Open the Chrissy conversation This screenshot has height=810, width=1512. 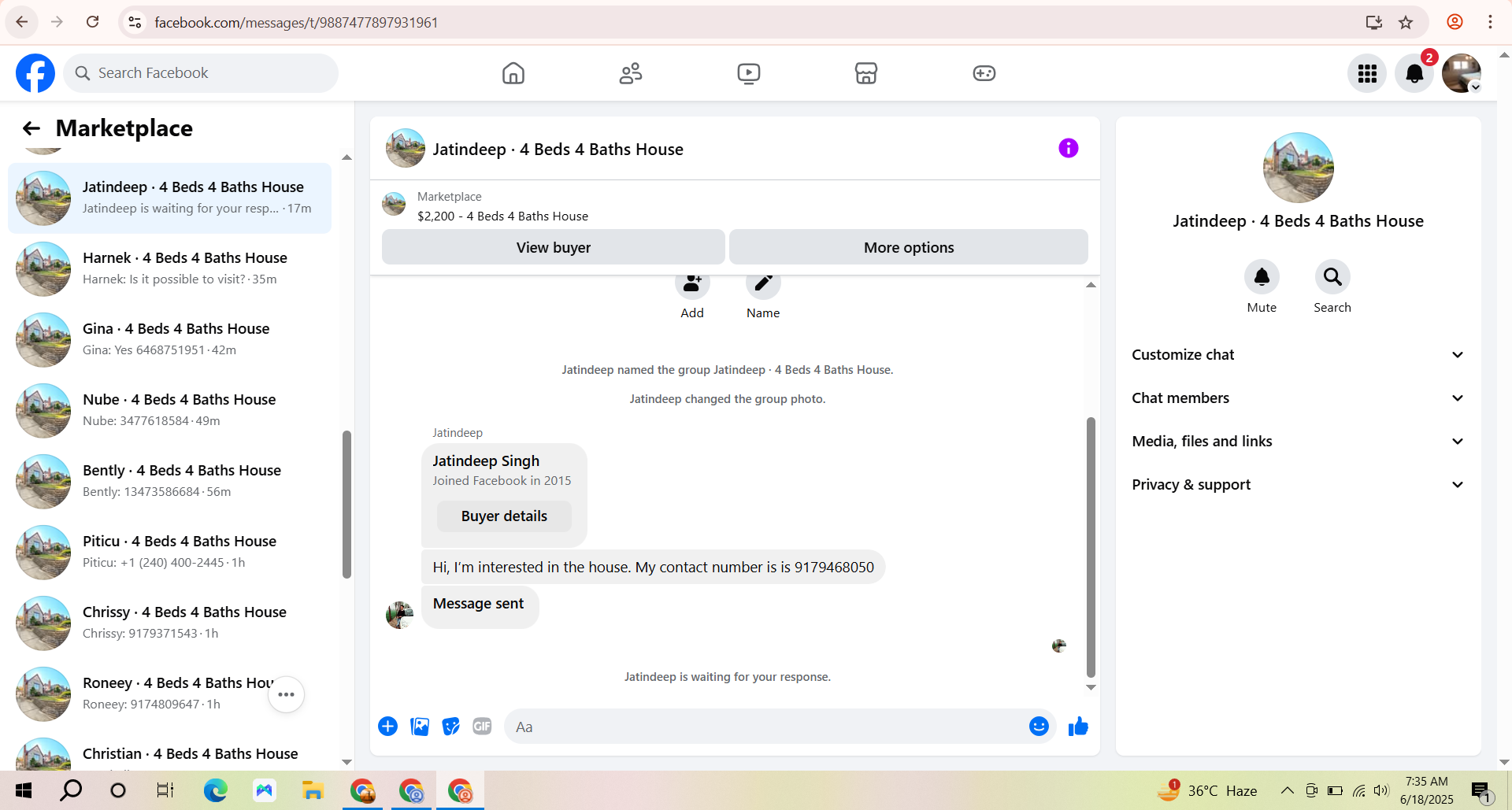[169, 623]
